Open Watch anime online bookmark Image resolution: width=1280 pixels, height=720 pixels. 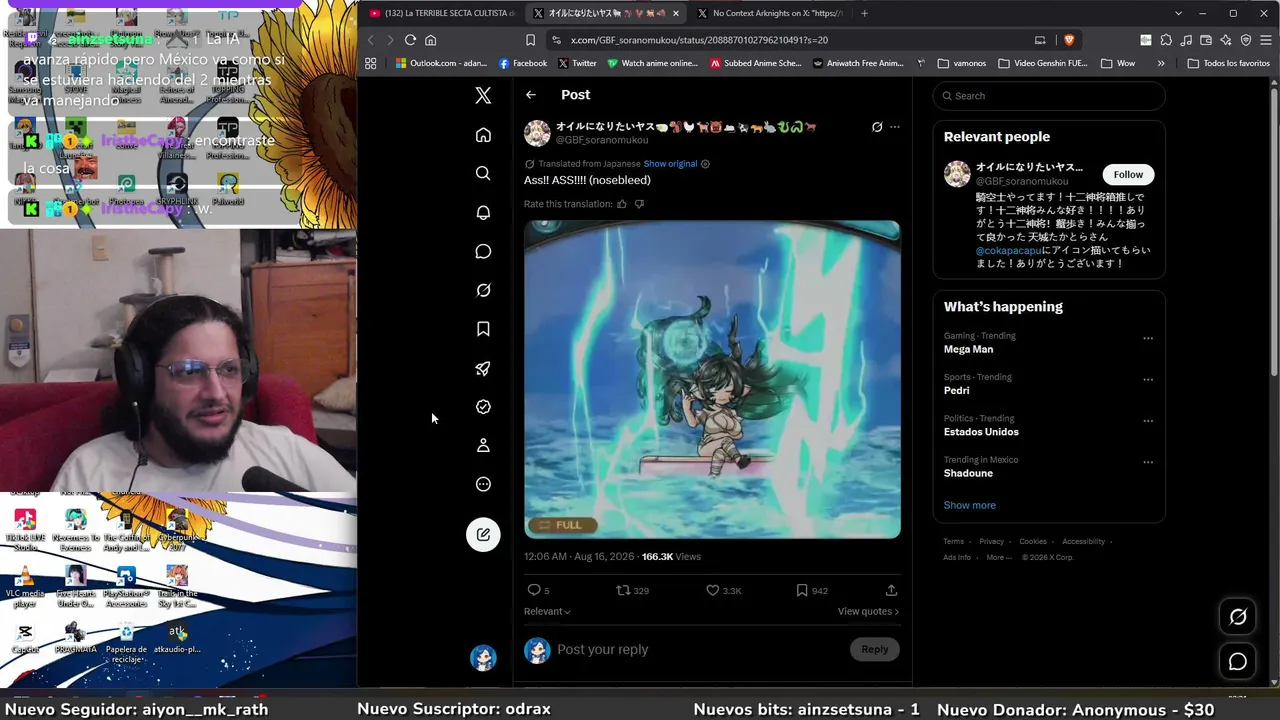click(652, 63)
